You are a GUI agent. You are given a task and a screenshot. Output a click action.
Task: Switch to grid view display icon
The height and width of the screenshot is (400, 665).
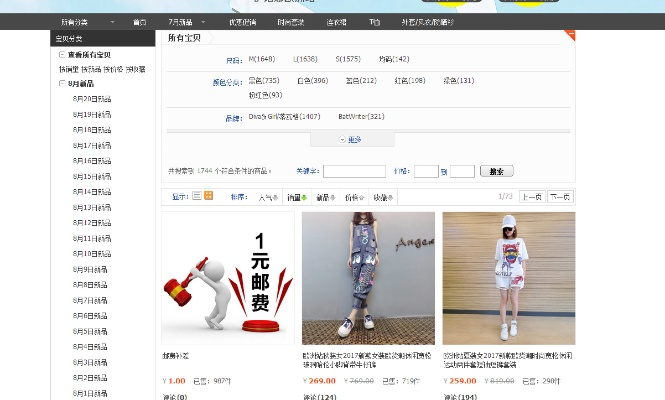(209, 196)
